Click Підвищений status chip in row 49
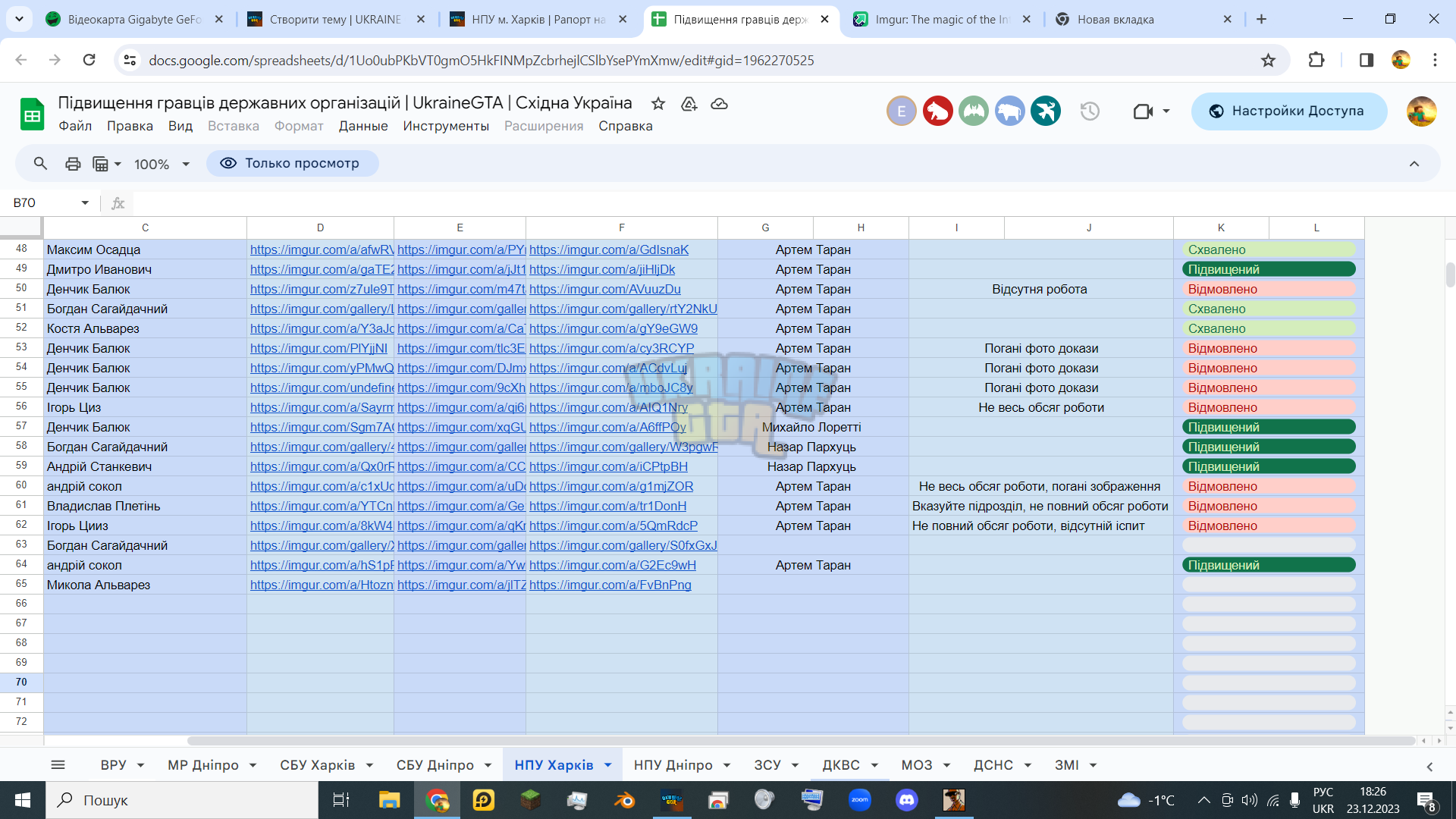 point(1269,269)
